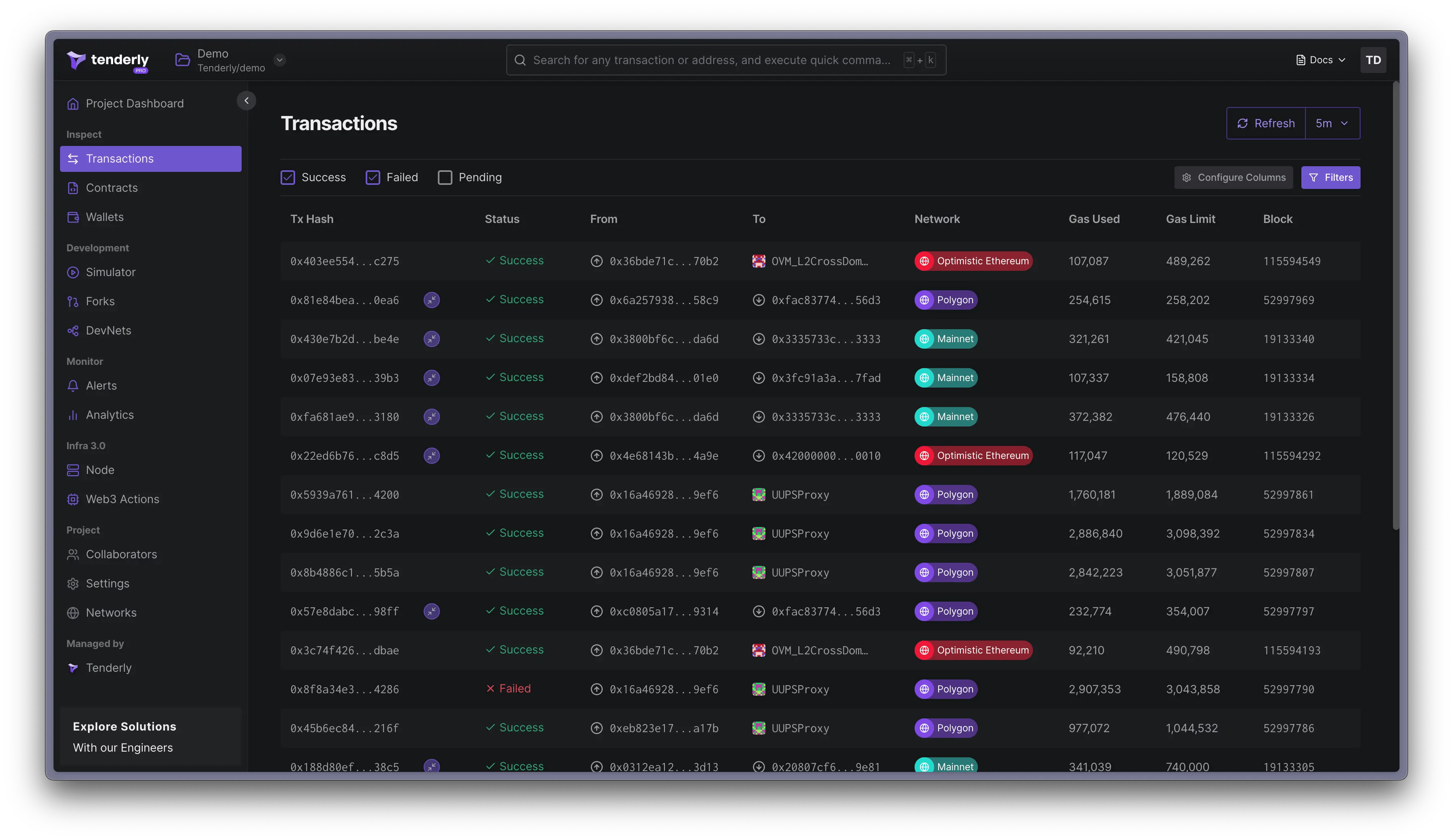Open the Filters panel

pos(1330,178)
